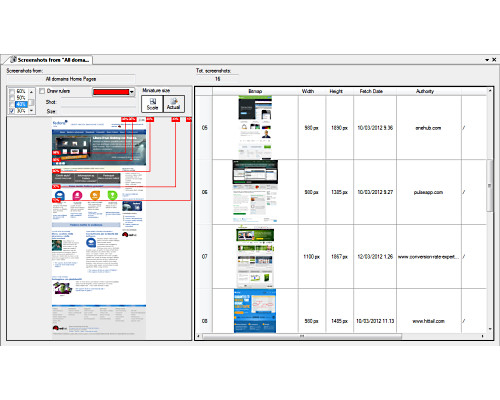This screenshot has height=400, width=500.
Task: Click the Actual miniature size button
Action: 174,104
